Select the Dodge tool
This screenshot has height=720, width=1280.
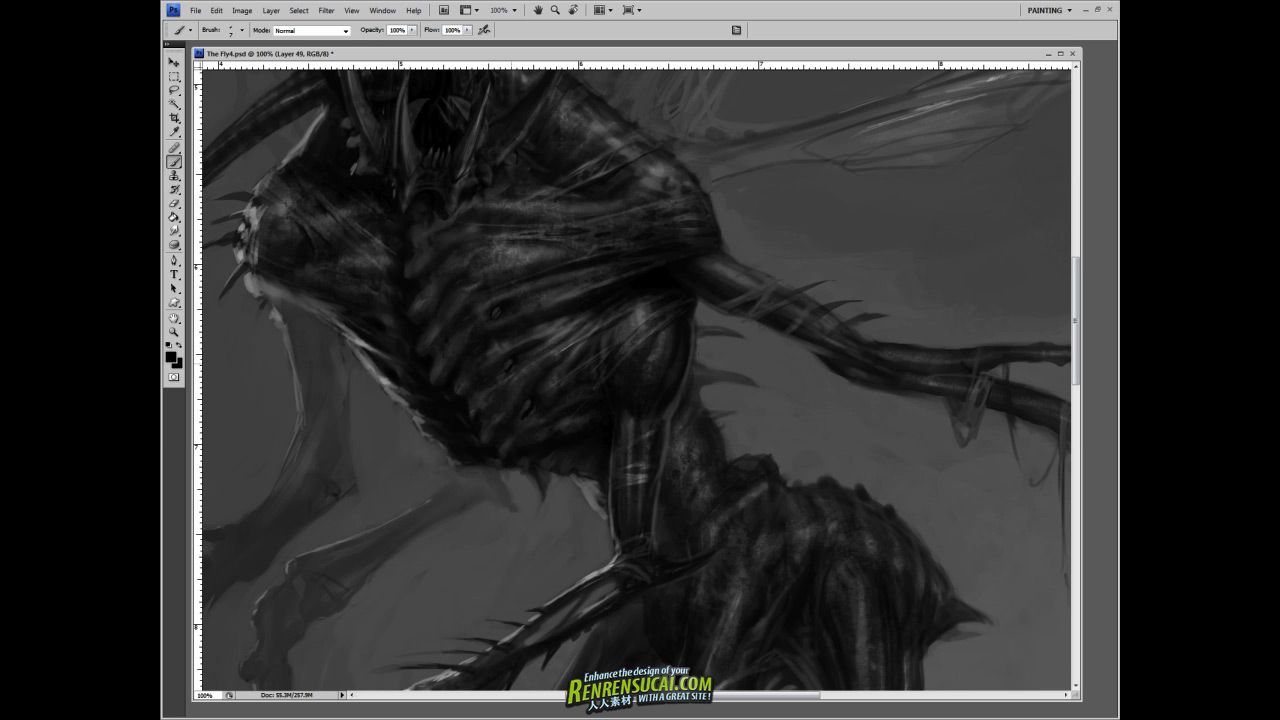coord(174,245)
